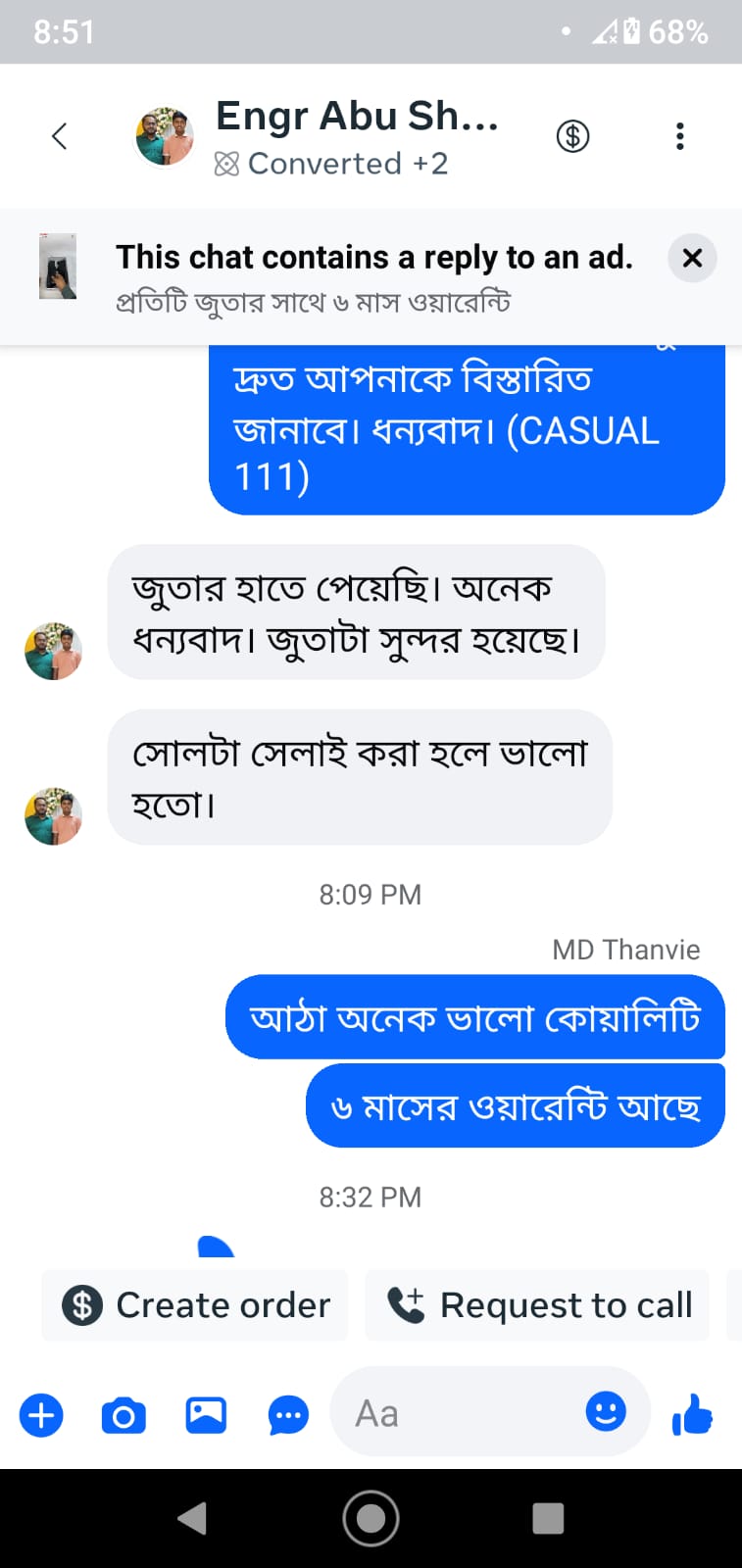Open Engr Abu Sh... contact profile name

tap(357, 116)
